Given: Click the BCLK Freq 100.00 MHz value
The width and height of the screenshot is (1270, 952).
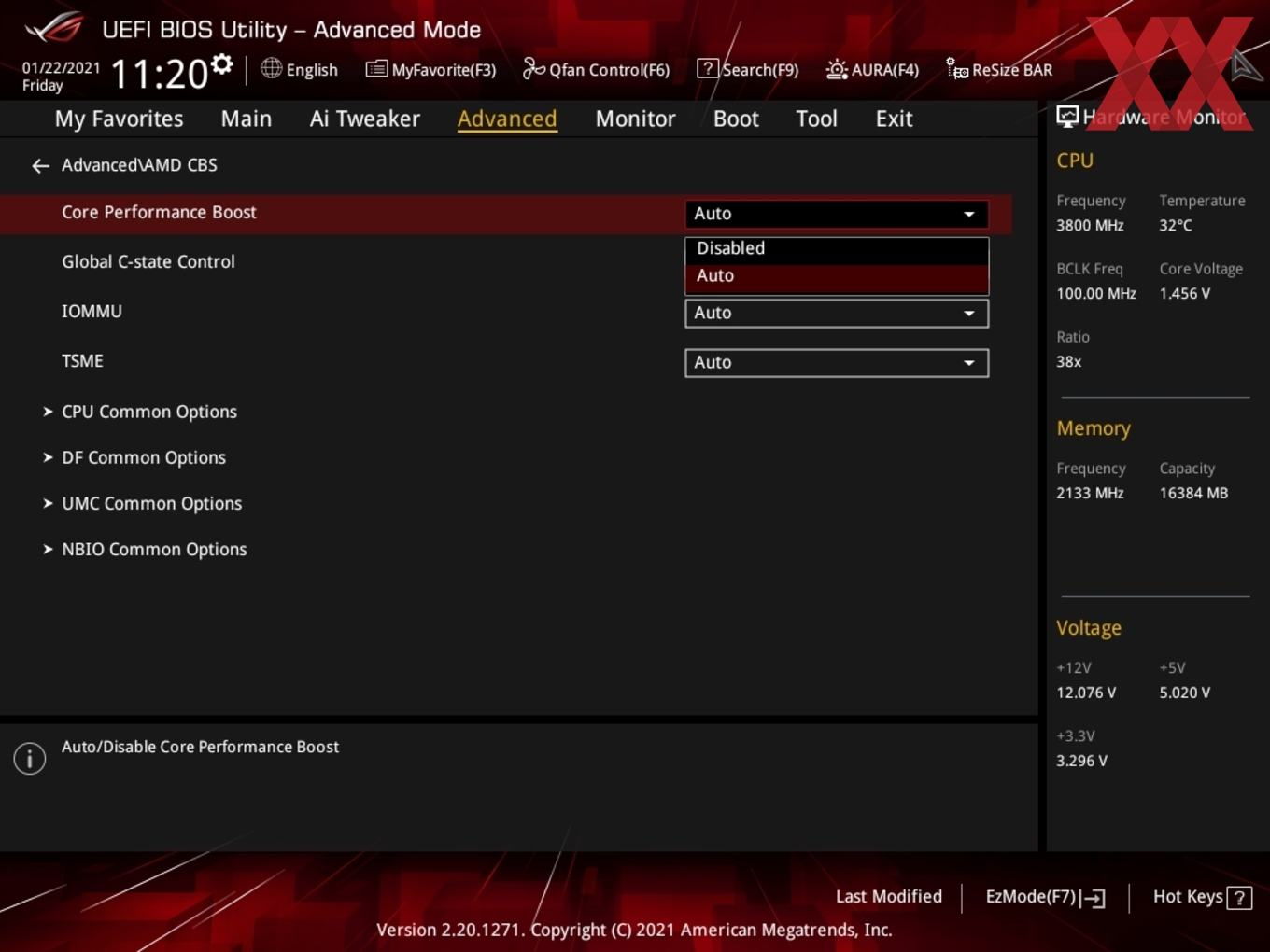Looking at the screenshot, I should pyautogui.click(x=1096, y=293).
